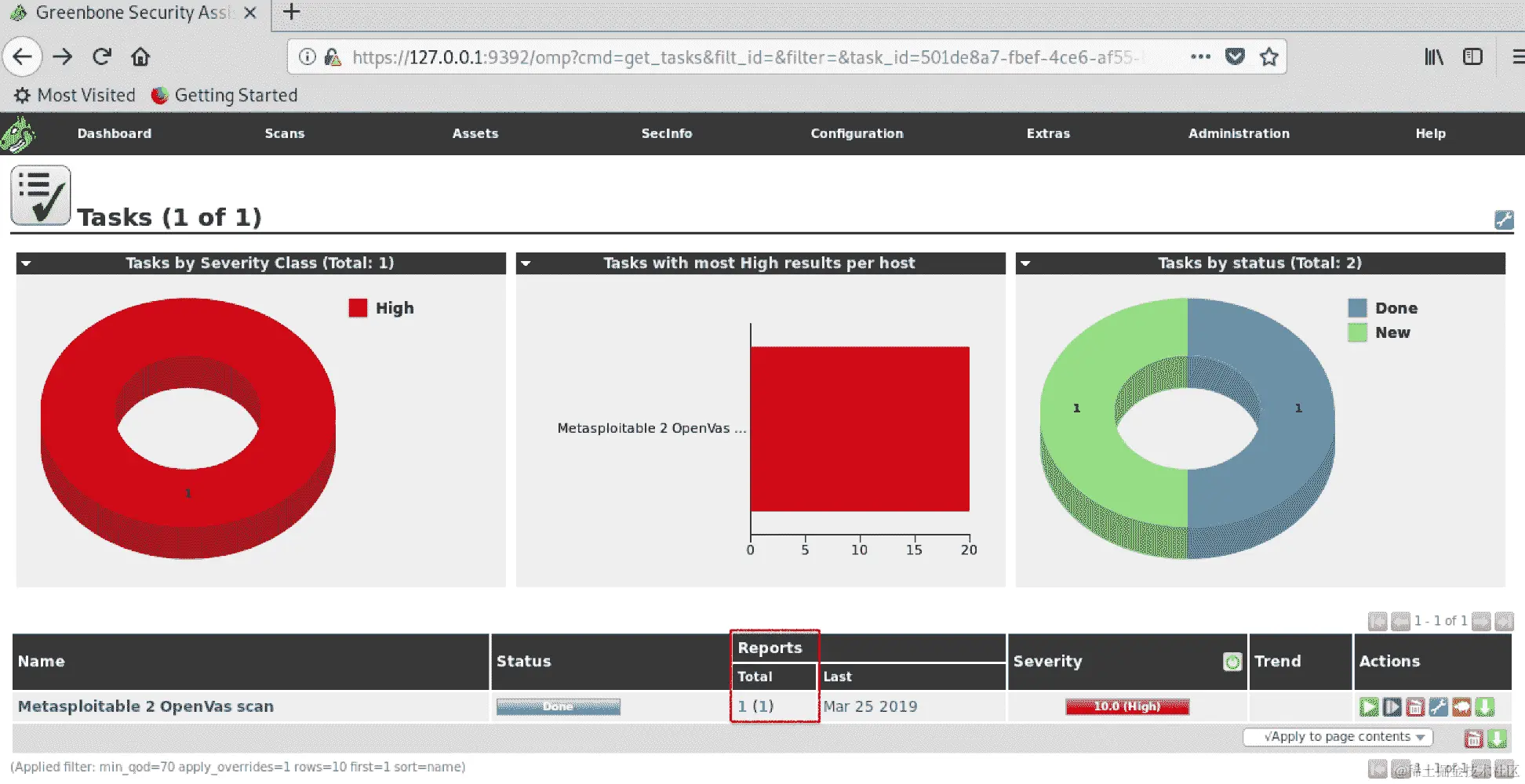
Task: Open page actions three-dots menu
Action: [x=1200, y=56]
